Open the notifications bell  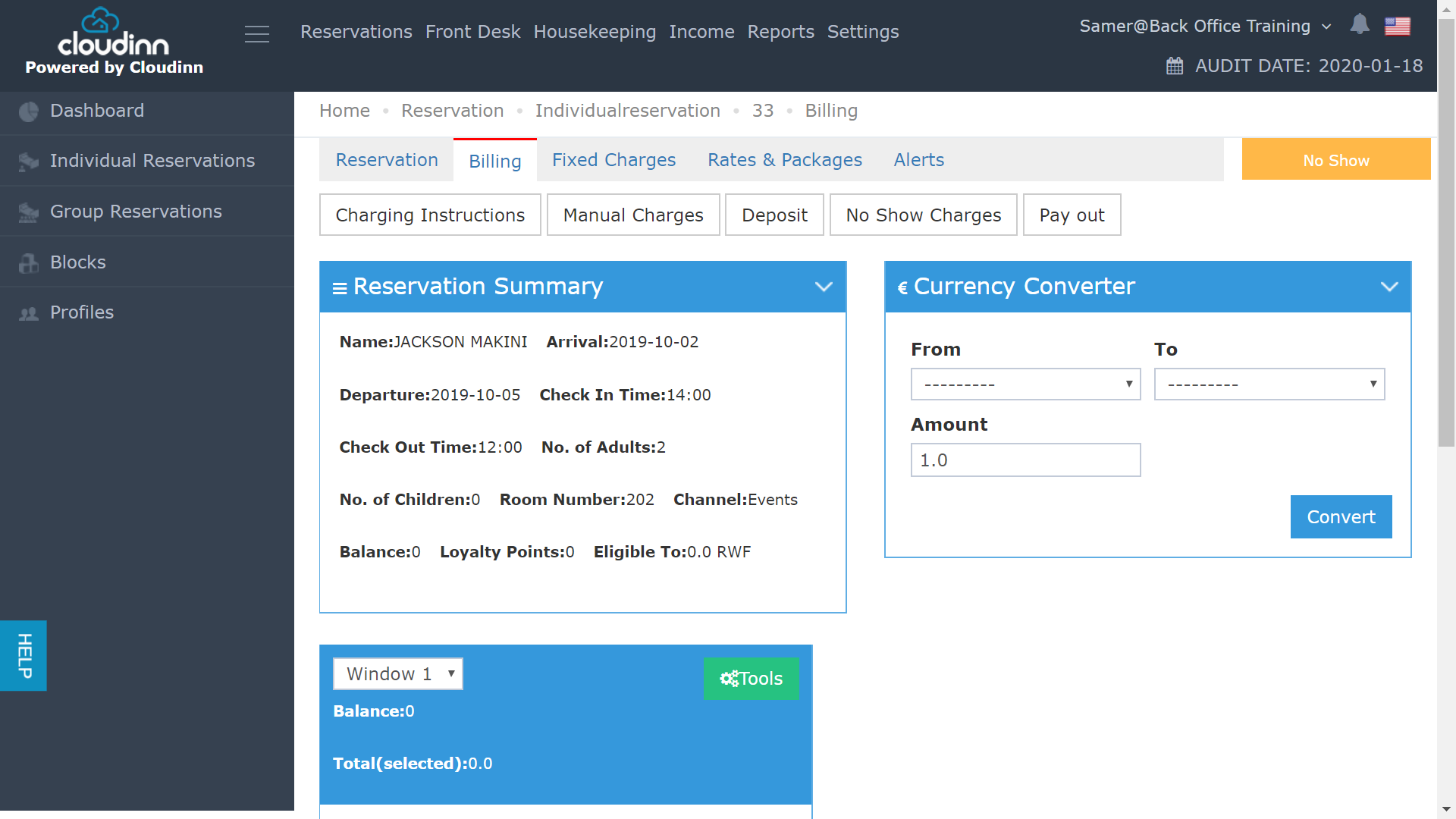[x=1360, y=25]
